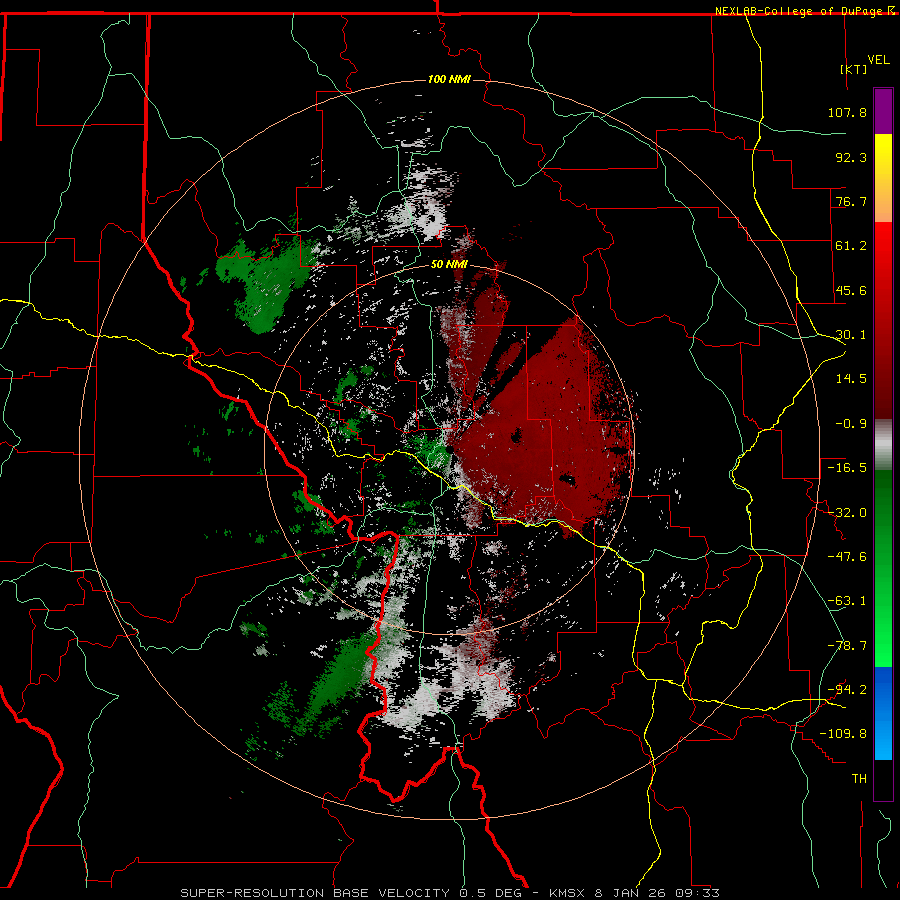This screenshot has height=900, width=900.
Task: Click the [KT] units label
Action: pyautogui.click(x=854, y=69)
